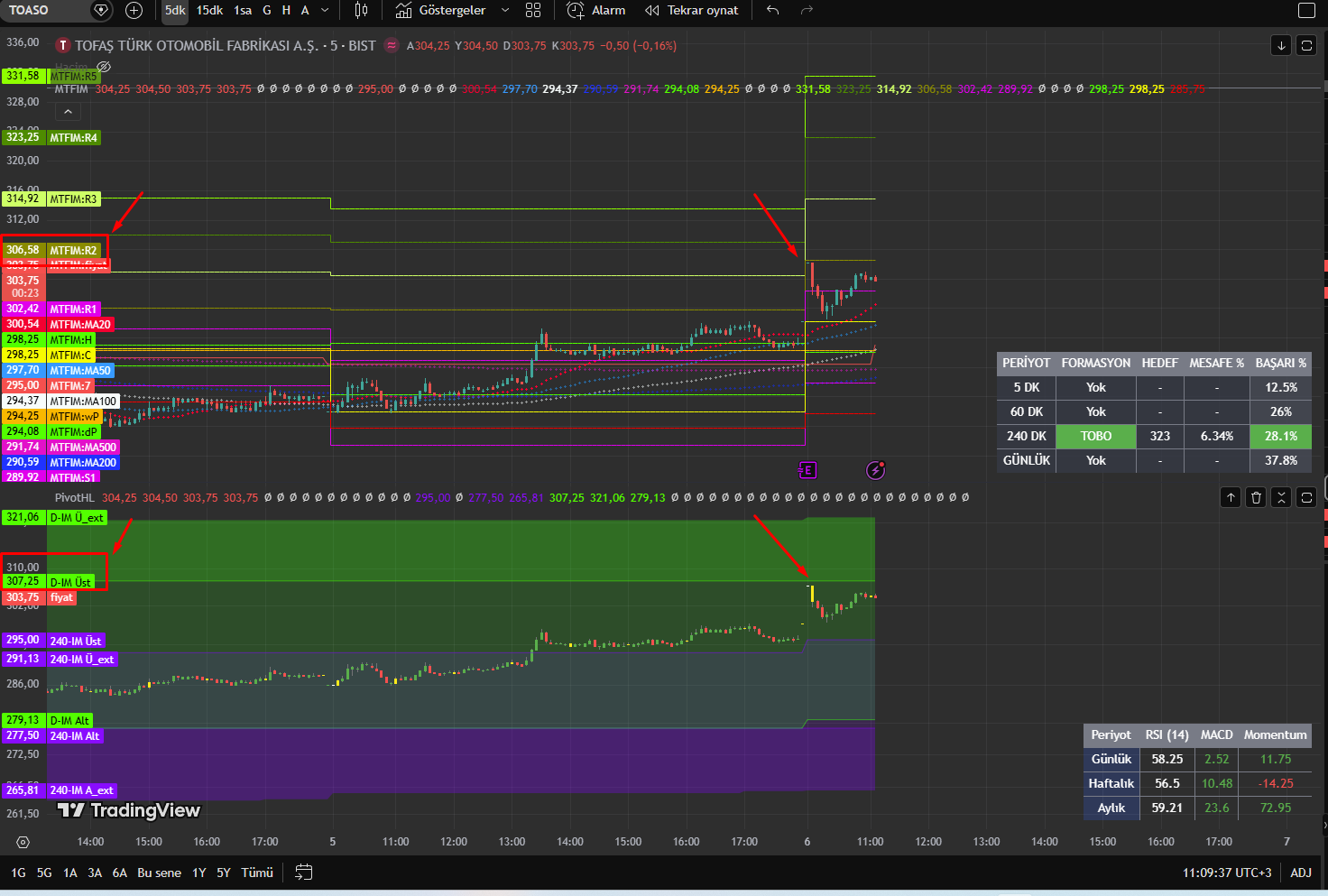
Task: Click the 240-IM Alt price label
Action: pyautogui.click(x=75, y=736)
